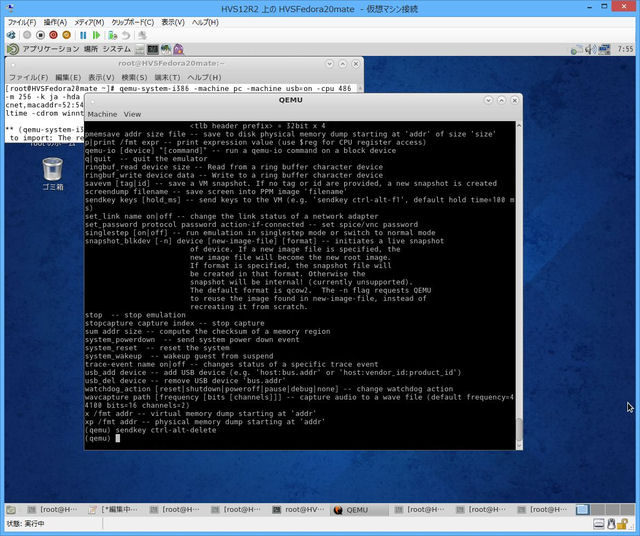Click the '(qemu) sendkey ctrl-alt-delete' line

[x=150, y=430]
